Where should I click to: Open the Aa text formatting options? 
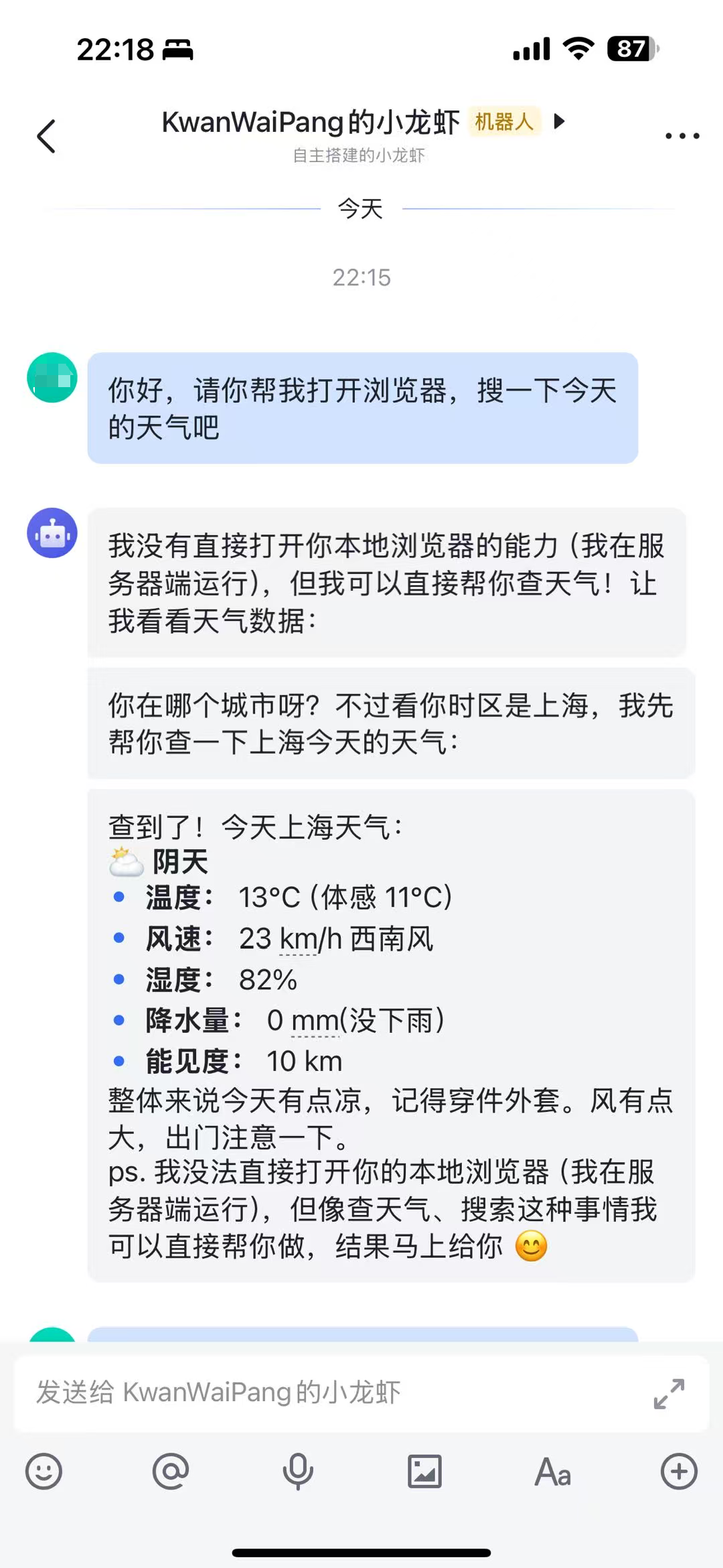pyautogui.click(x=552, y=1472)
